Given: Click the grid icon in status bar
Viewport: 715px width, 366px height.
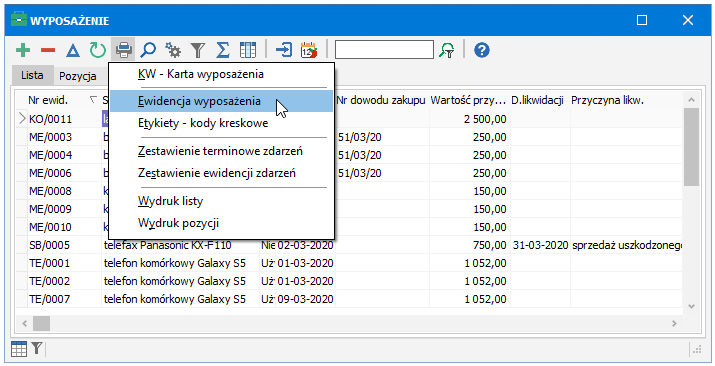Looking at the screenshot, I should 19,349.
